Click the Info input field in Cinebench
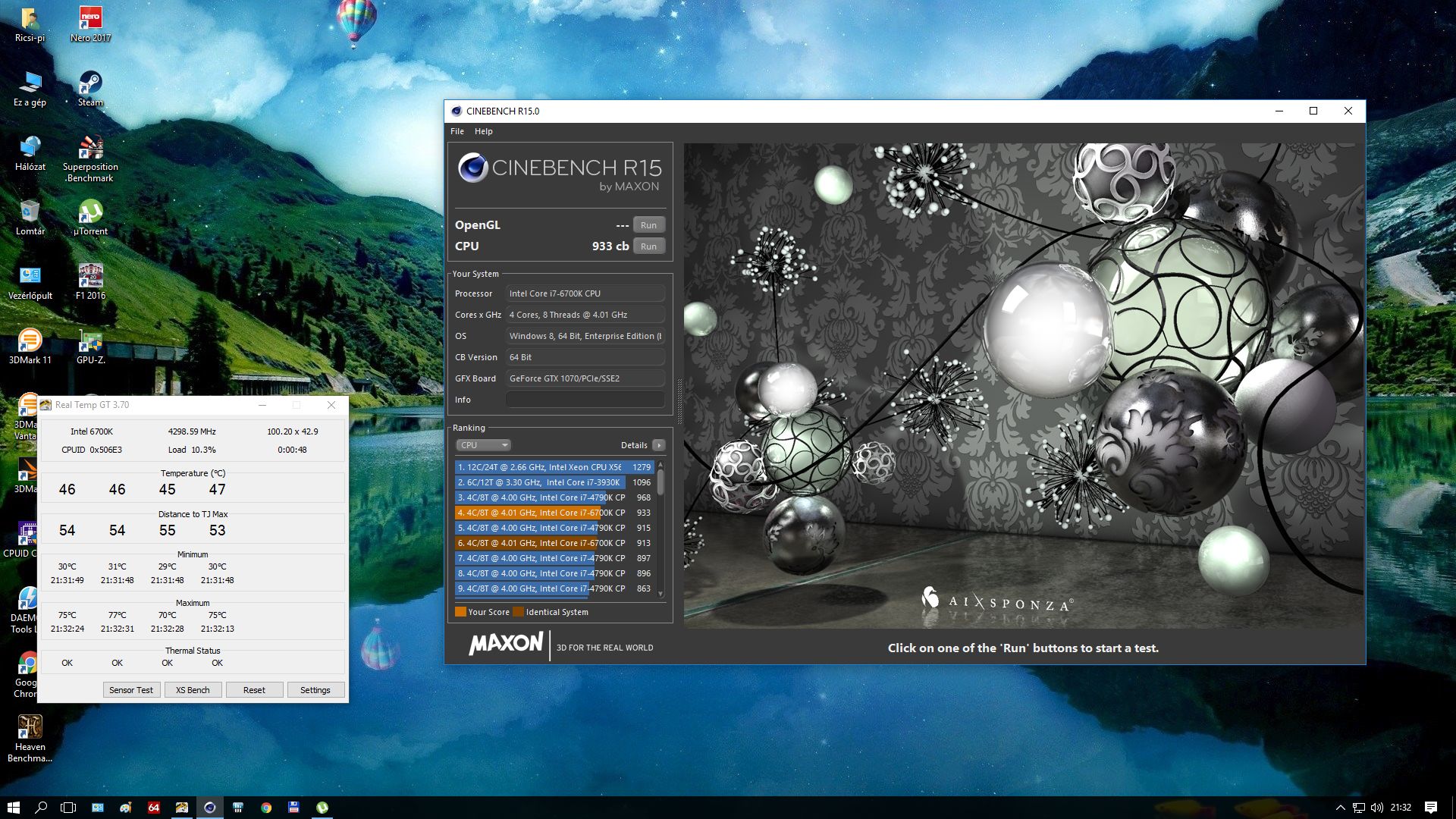This screenshot has height=819, width=1456. (x=585, y=400)
